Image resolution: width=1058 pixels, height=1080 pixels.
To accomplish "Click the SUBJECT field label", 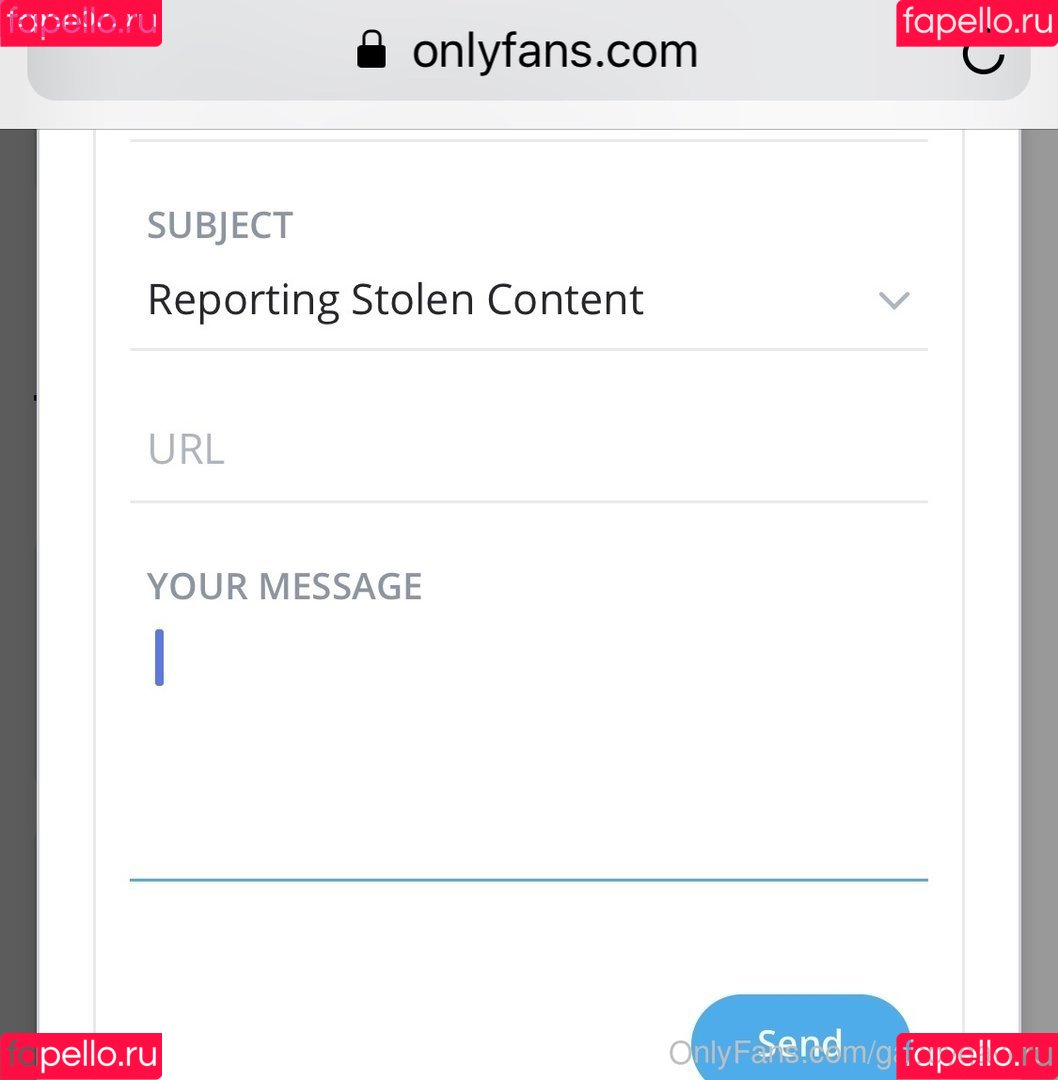I will click(x=220, y=226).
